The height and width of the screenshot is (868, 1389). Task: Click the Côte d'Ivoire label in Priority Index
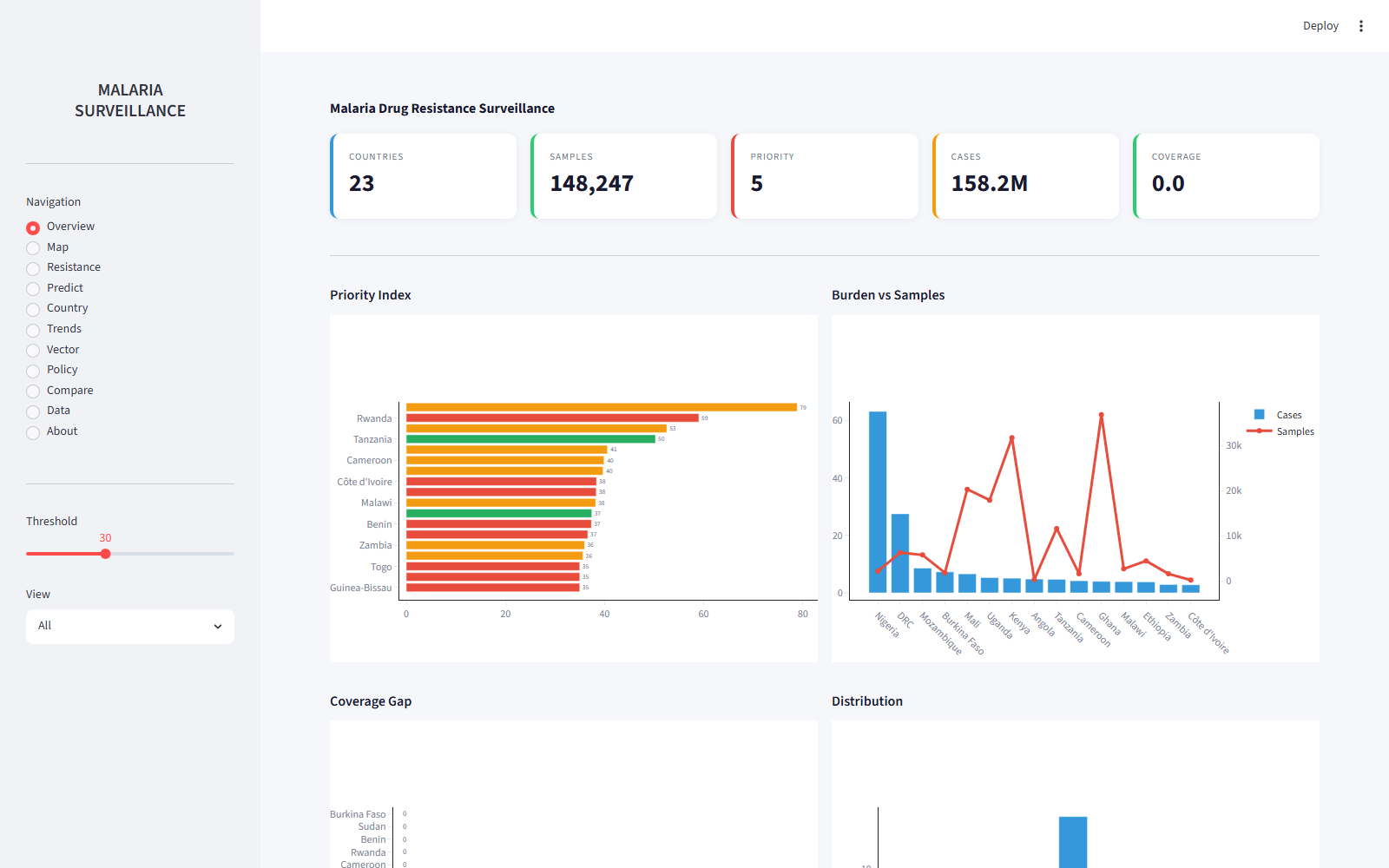coord(365,482)
